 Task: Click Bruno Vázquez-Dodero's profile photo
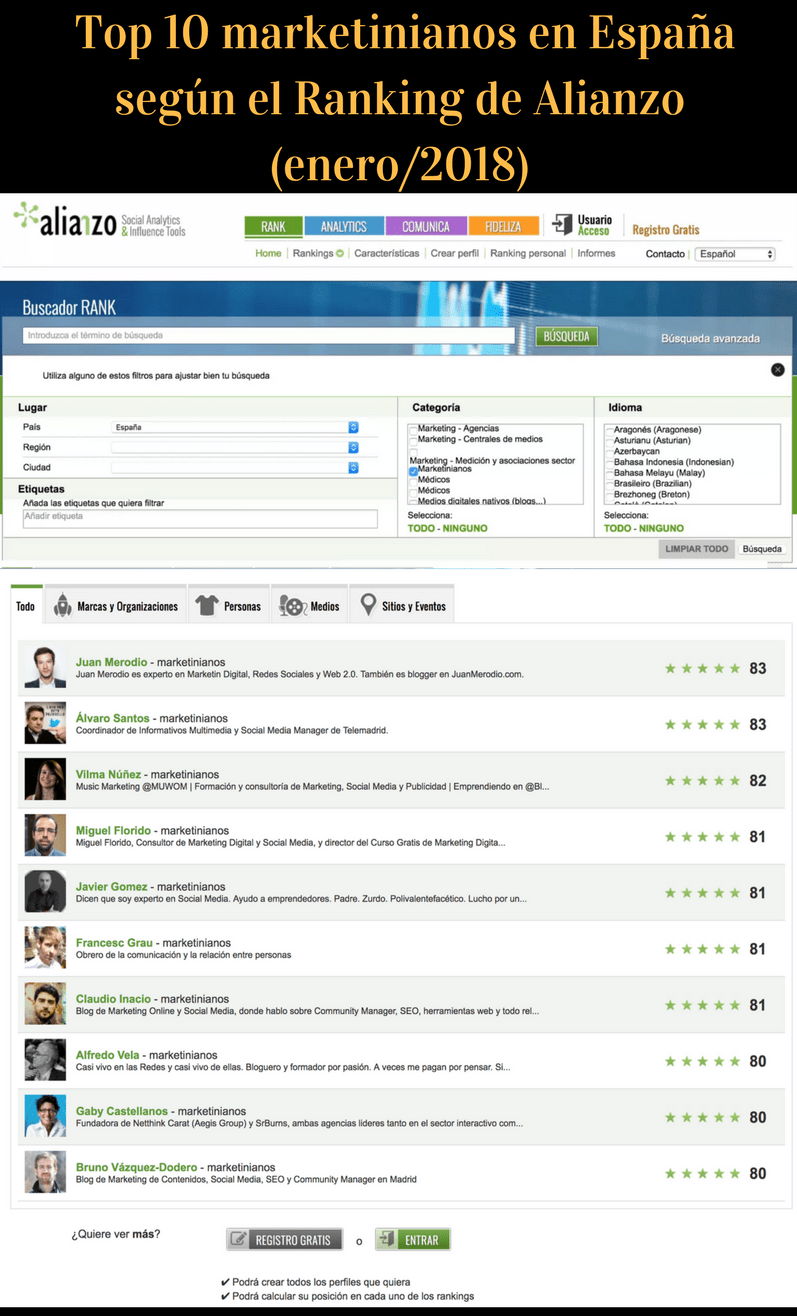[x=44, y=1172]
